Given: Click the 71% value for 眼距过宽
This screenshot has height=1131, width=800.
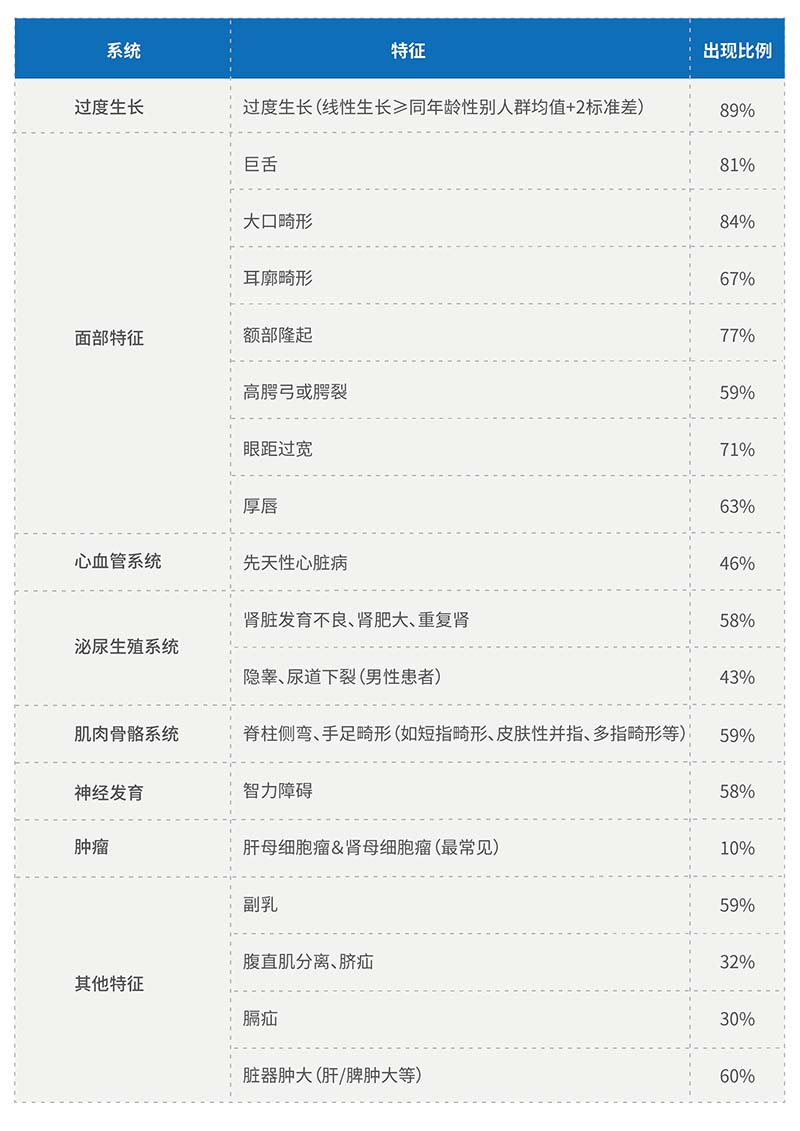Looking at the screenshot, I should [737, 450].
